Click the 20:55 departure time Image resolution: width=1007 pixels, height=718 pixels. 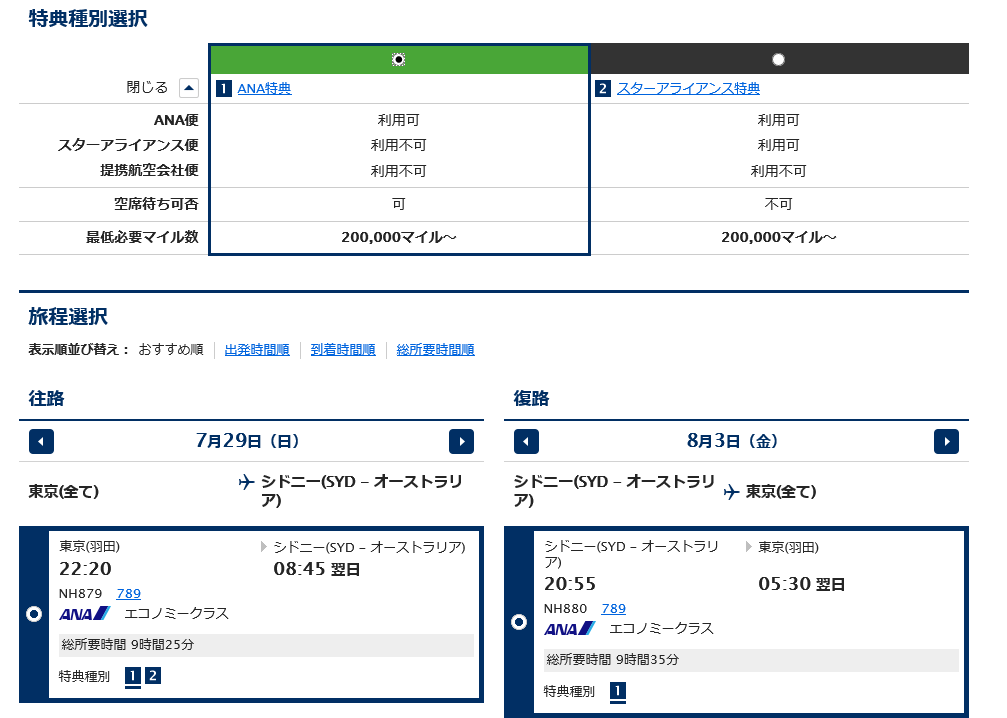click(570, 584)
